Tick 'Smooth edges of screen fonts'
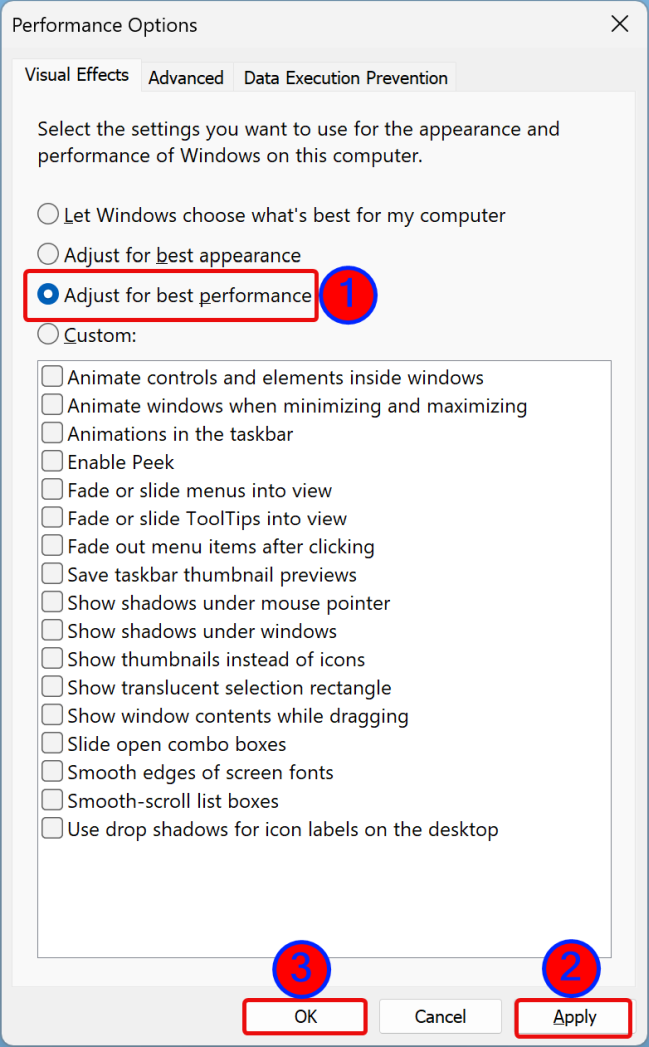Screen dimensions: 649x1047 [x=52, y=773]
